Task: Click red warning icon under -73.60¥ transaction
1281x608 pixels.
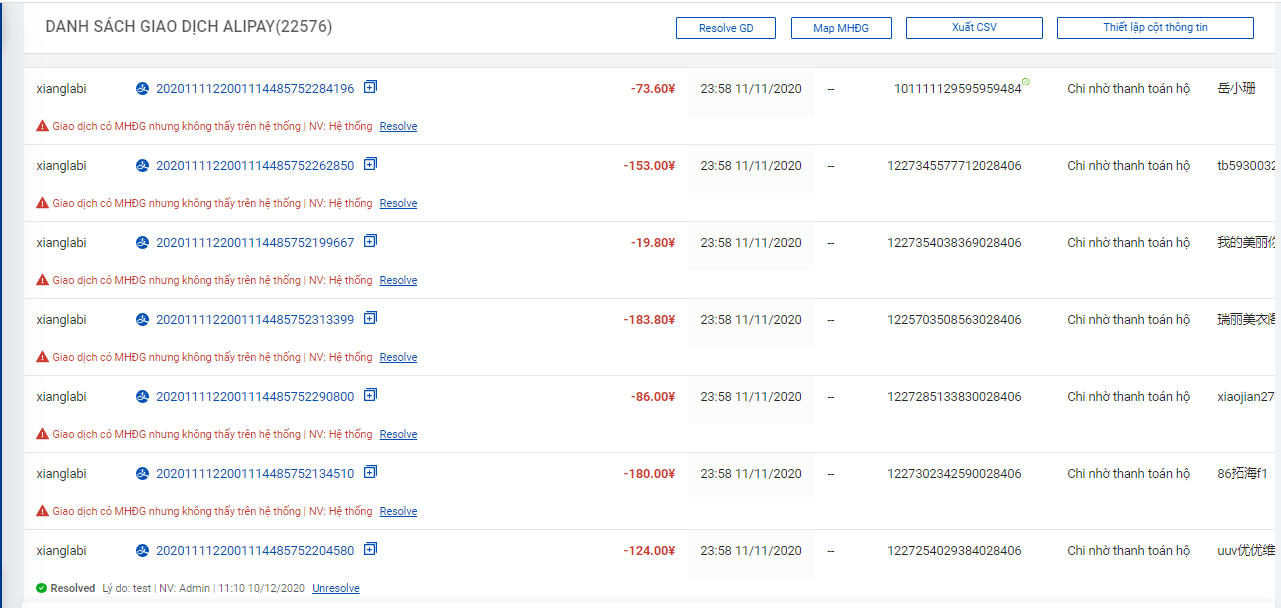Action: (x=42, y=126)
